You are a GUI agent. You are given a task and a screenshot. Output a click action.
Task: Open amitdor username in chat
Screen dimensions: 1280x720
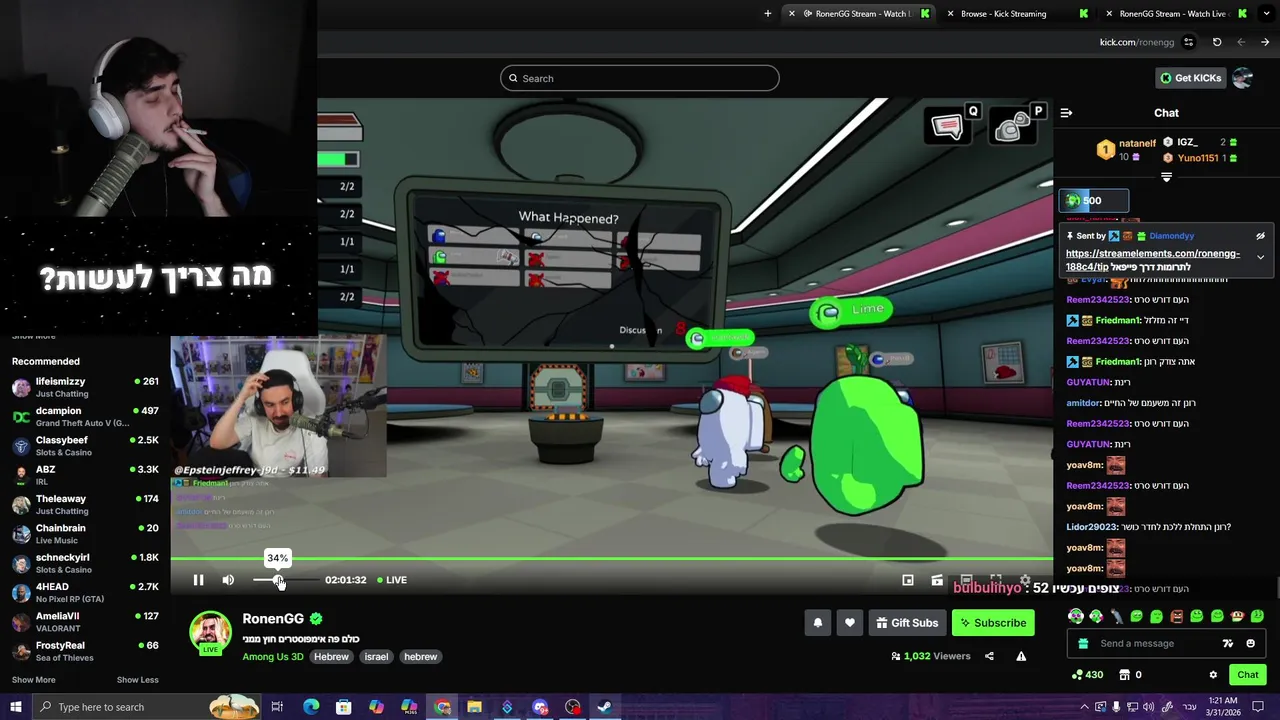[x=1083, y=403]
